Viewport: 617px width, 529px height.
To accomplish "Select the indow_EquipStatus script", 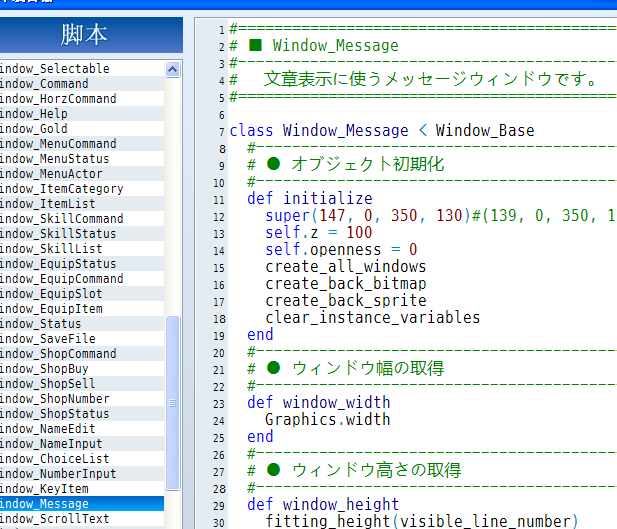I will coord(82,263).
